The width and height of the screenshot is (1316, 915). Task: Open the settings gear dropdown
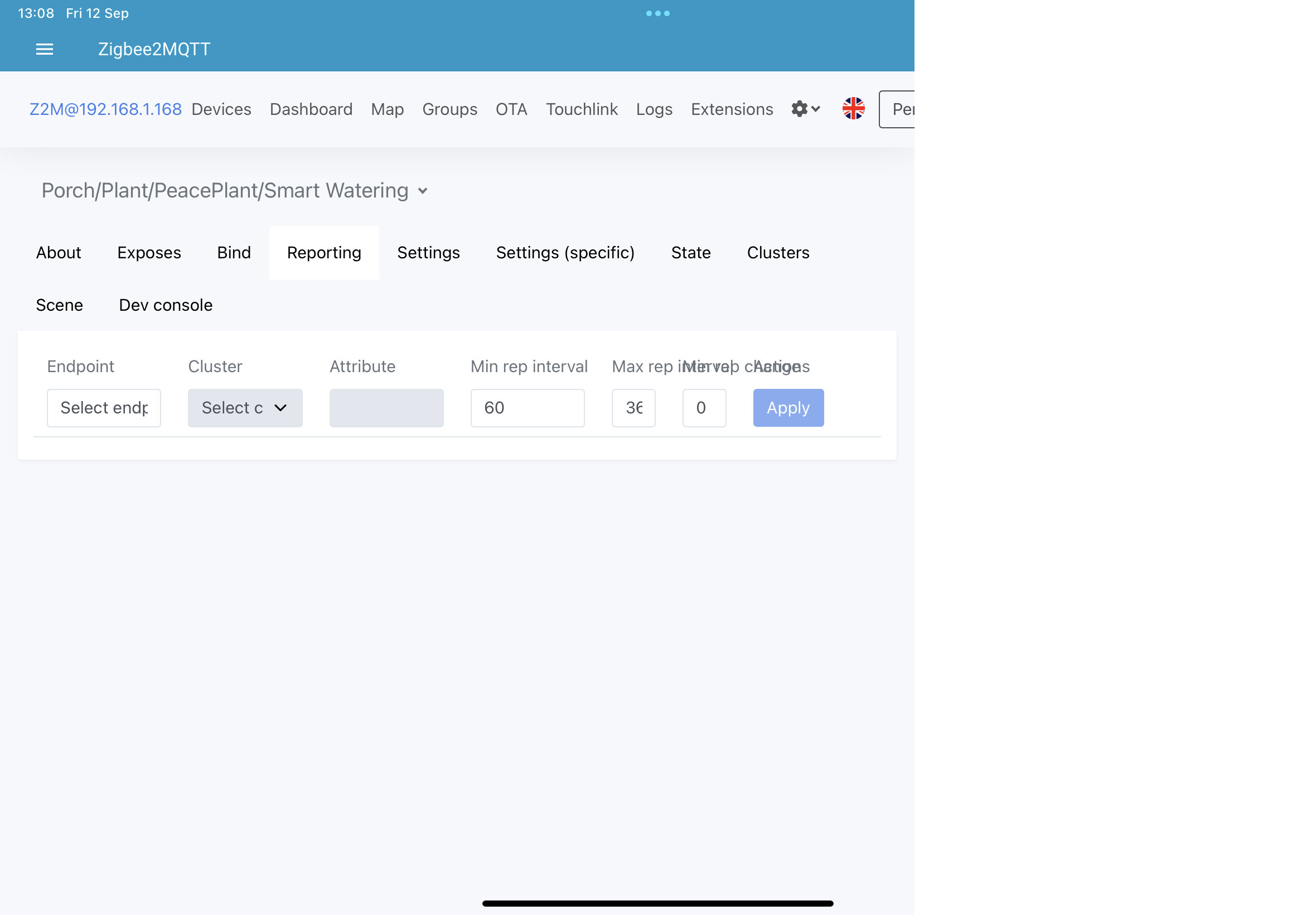805,109
